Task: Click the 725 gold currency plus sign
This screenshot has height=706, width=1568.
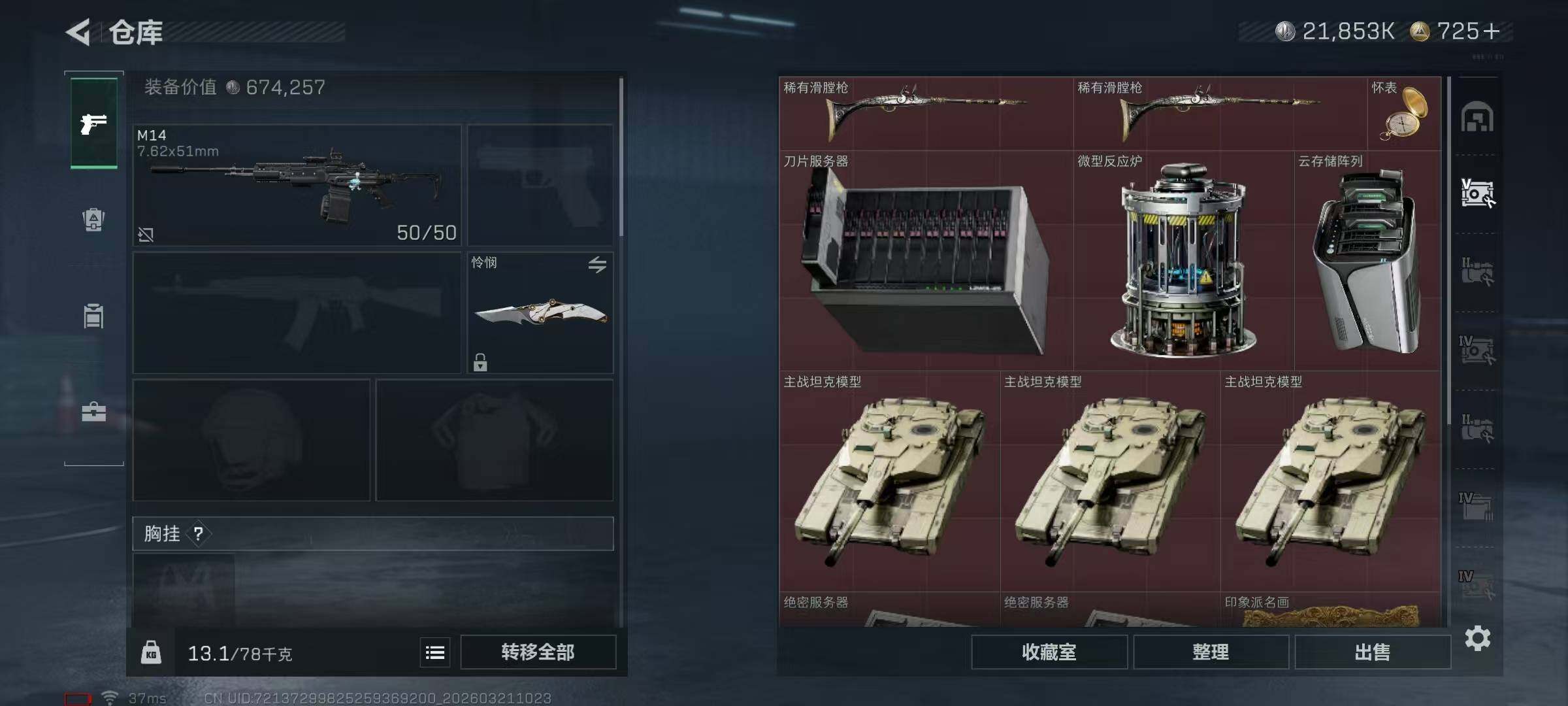Action: (x=1492, y=31)
